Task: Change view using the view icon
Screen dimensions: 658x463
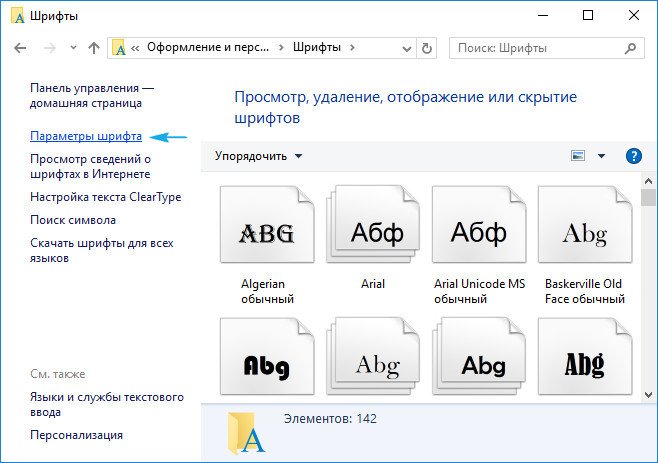Action: point(578,156)
